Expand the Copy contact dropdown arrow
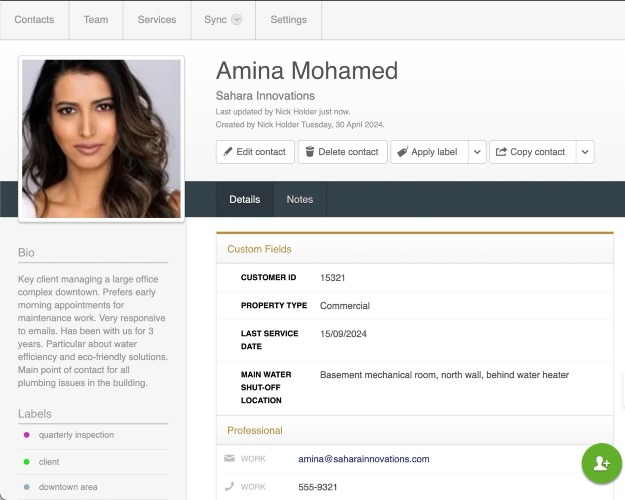625x500 pixels. point(585,152)
